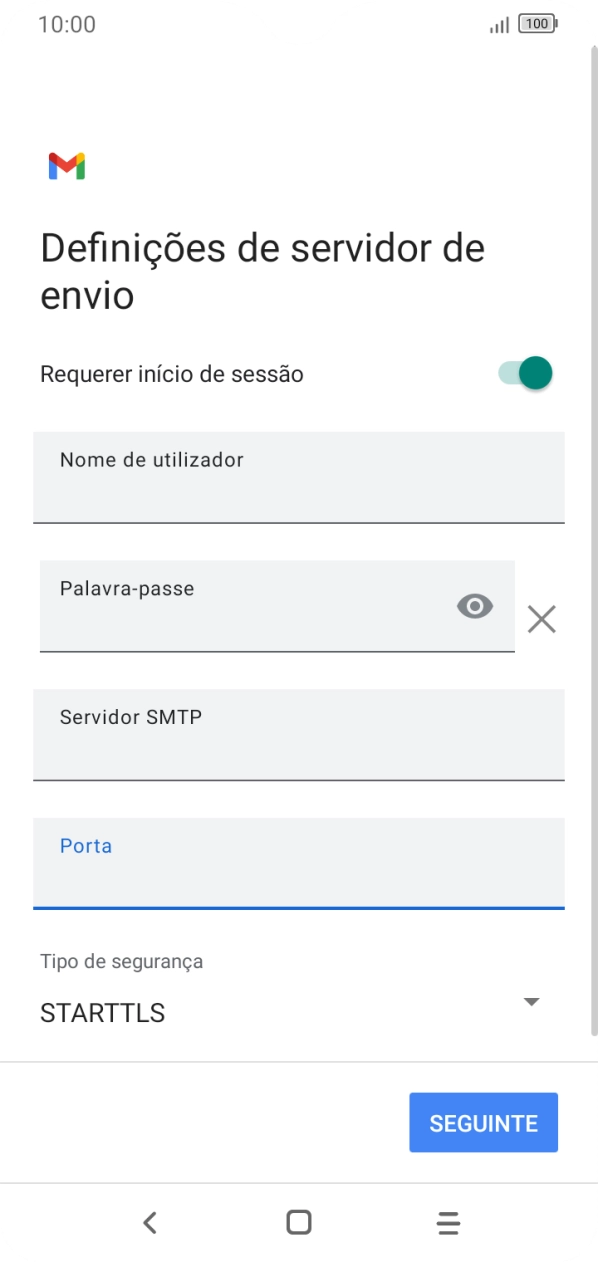Expand security options with the arrow
The height and width of the screenshot is (1262, 598).
click(531, 1001)
